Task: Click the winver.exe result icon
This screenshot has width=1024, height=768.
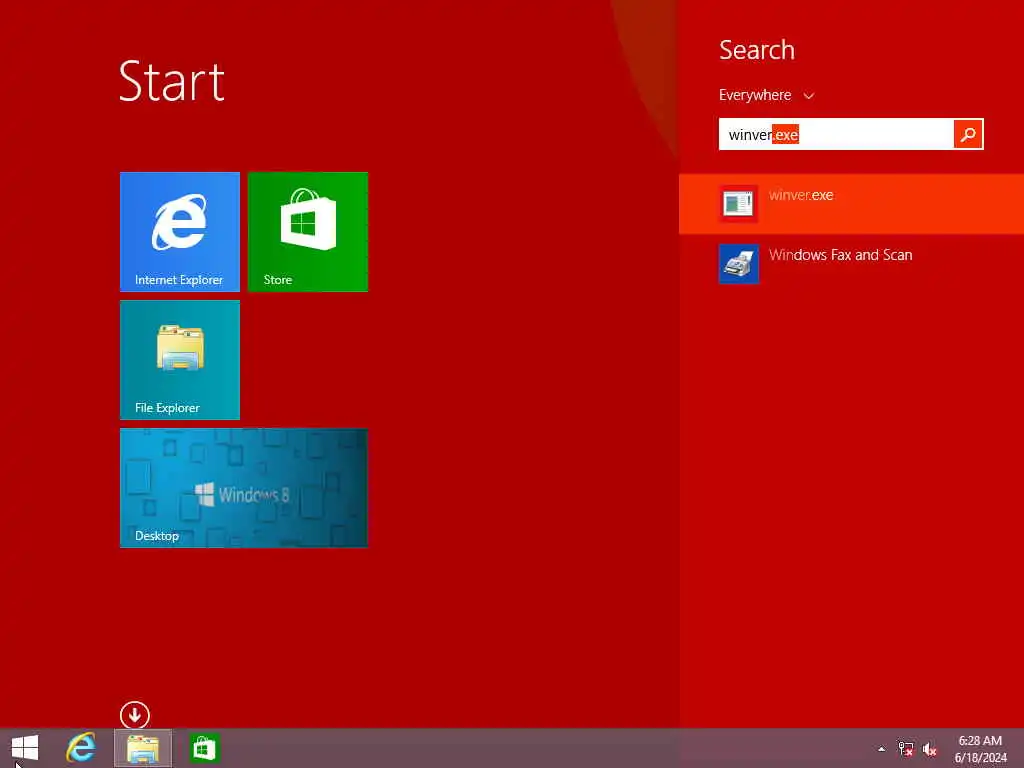Action: tap(739, 204)
